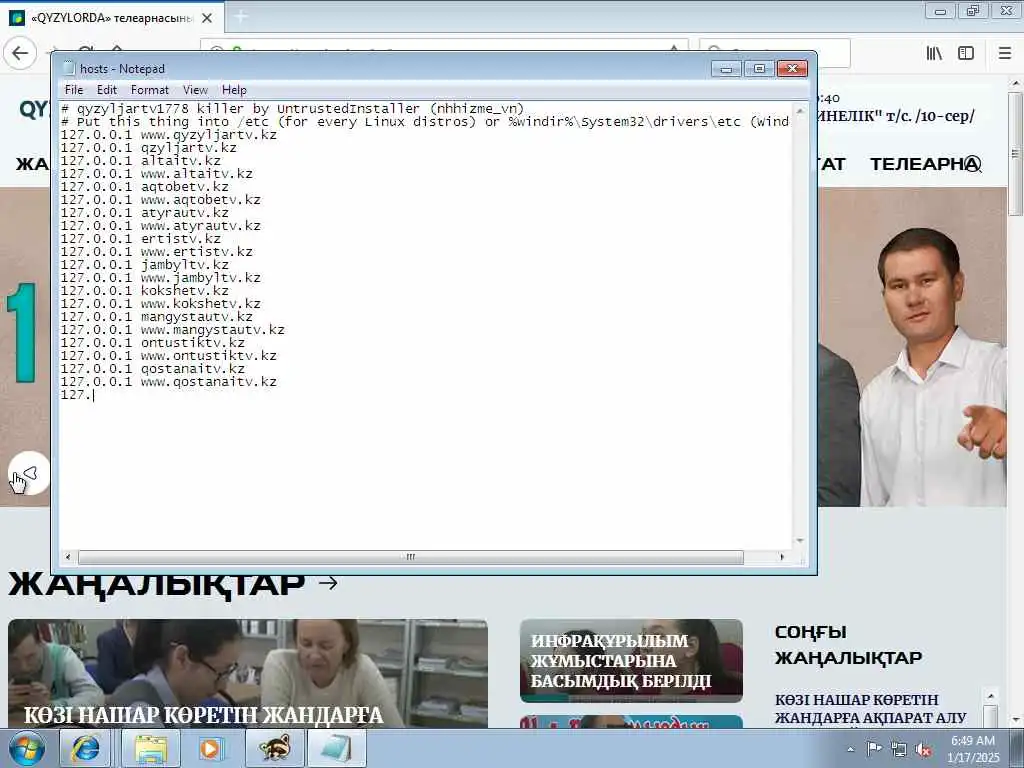Open the browser hamburger menu

click(x=1004, y=53)
